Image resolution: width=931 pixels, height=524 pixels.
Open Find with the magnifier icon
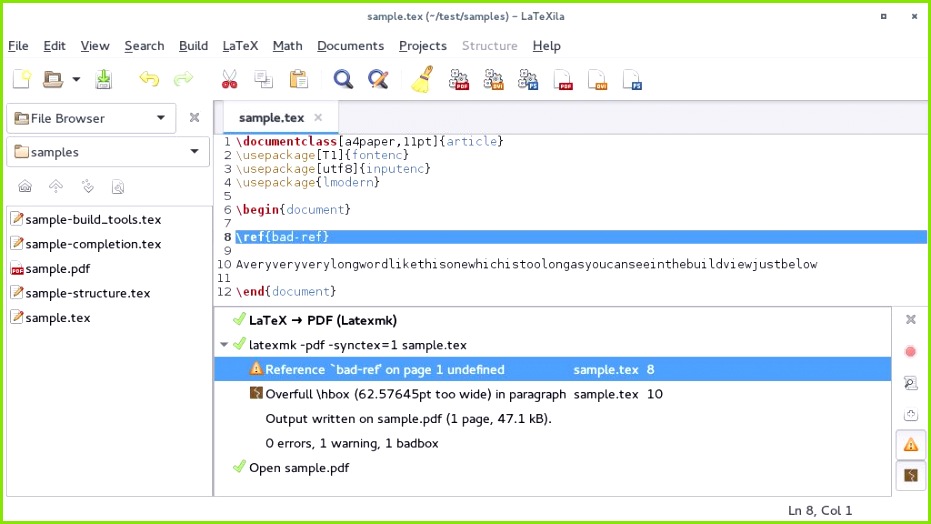pos(343,79)
